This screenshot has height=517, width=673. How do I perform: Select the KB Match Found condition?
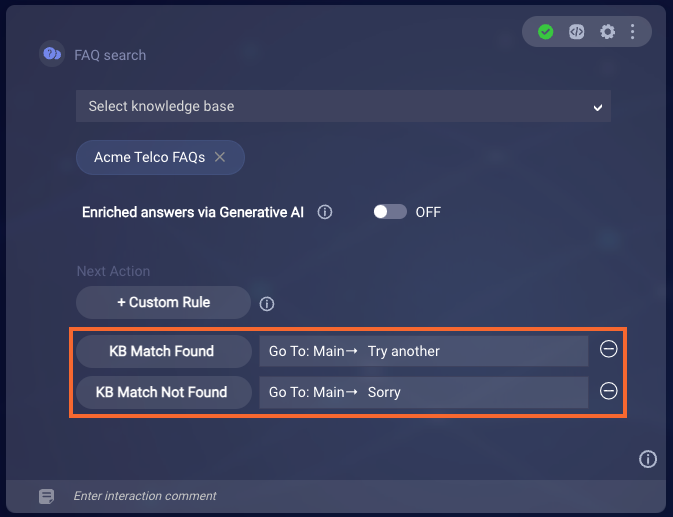pos(164,351)
